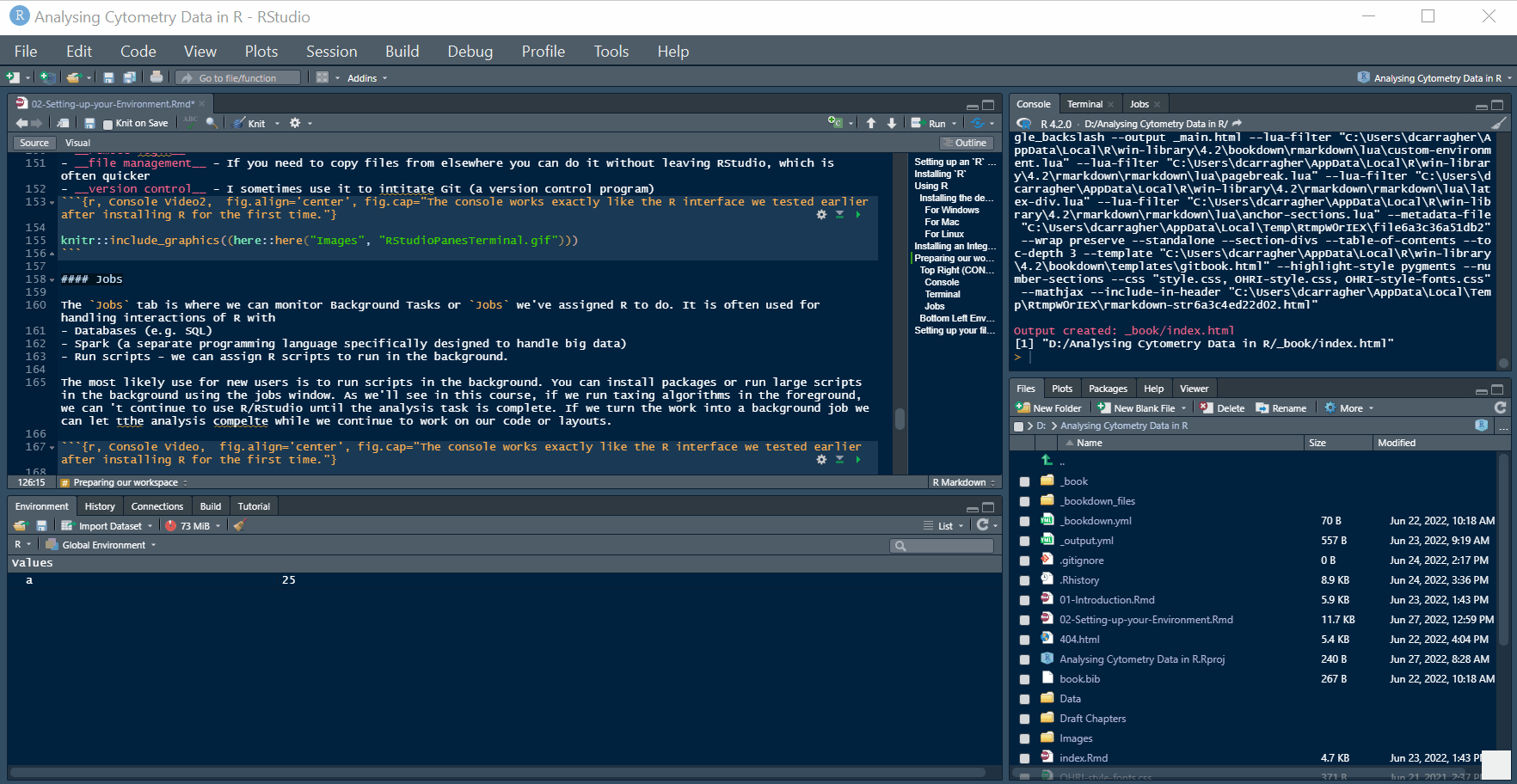Clear the console with the broom icon
This screenshot has width=1517, height=784.
click(x=1499, y=123)
